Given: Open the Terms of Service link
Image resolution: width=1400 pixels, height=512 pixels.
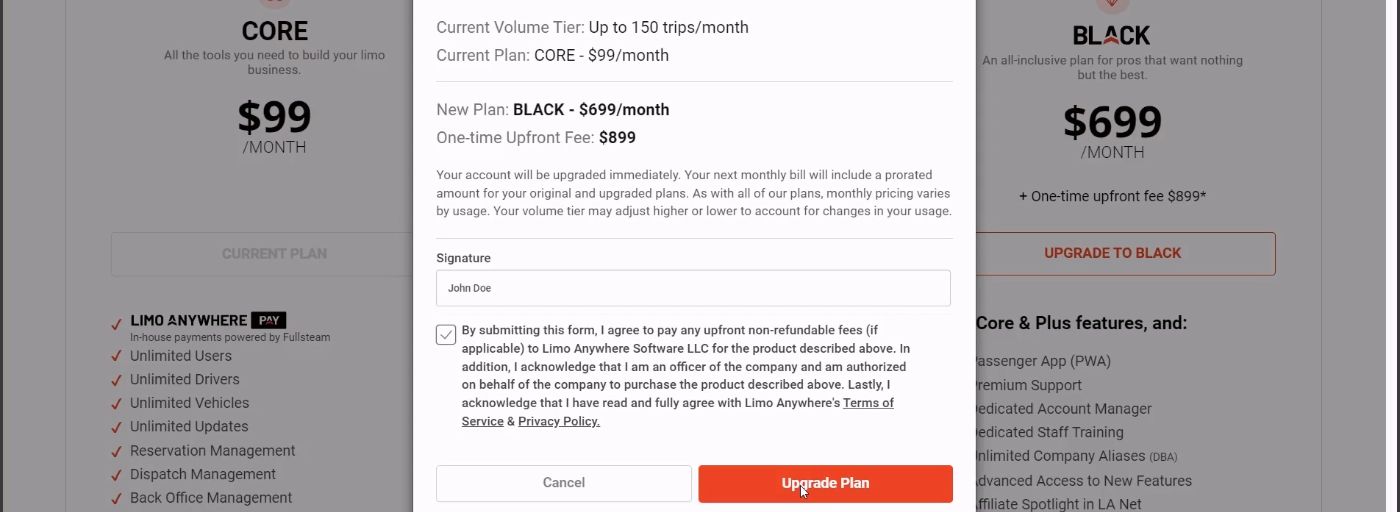Looking at the screenshot, I should pos(868,403).
